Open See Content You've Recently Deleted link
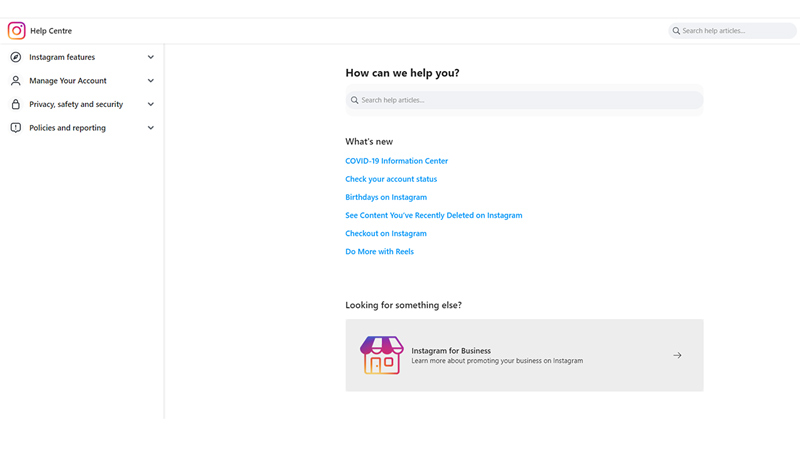 [434, 215]
